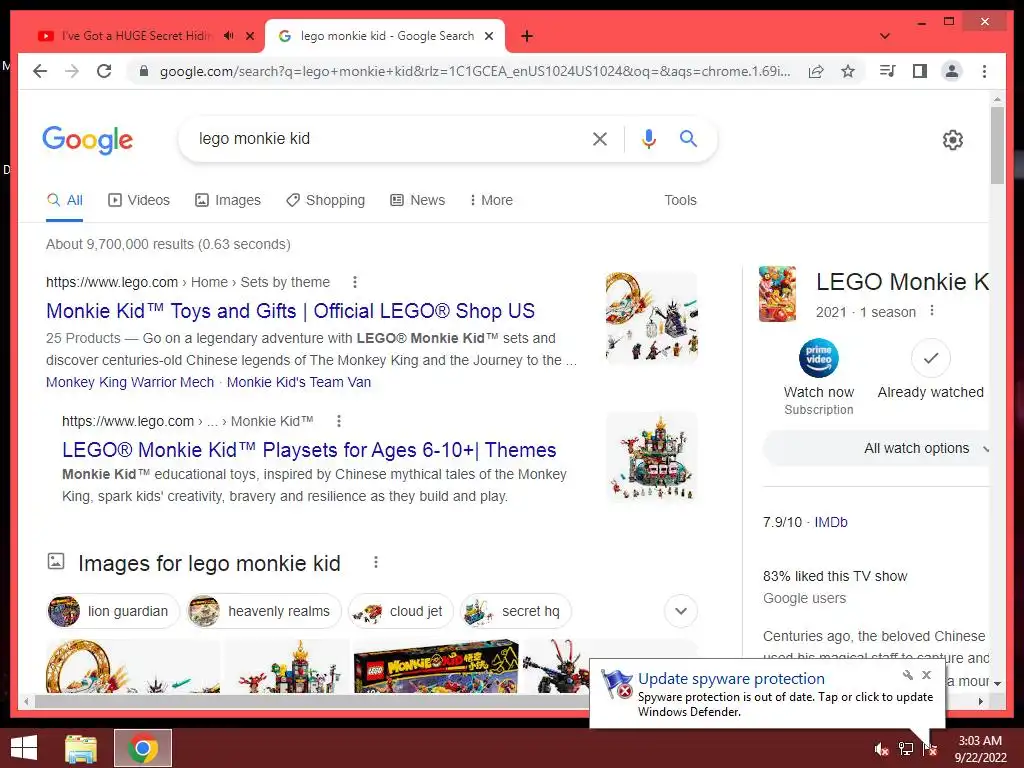Viewport: 1024px width, 768px height.
Task: Open a new tab with plus button
Action: (x=526, y=36)
